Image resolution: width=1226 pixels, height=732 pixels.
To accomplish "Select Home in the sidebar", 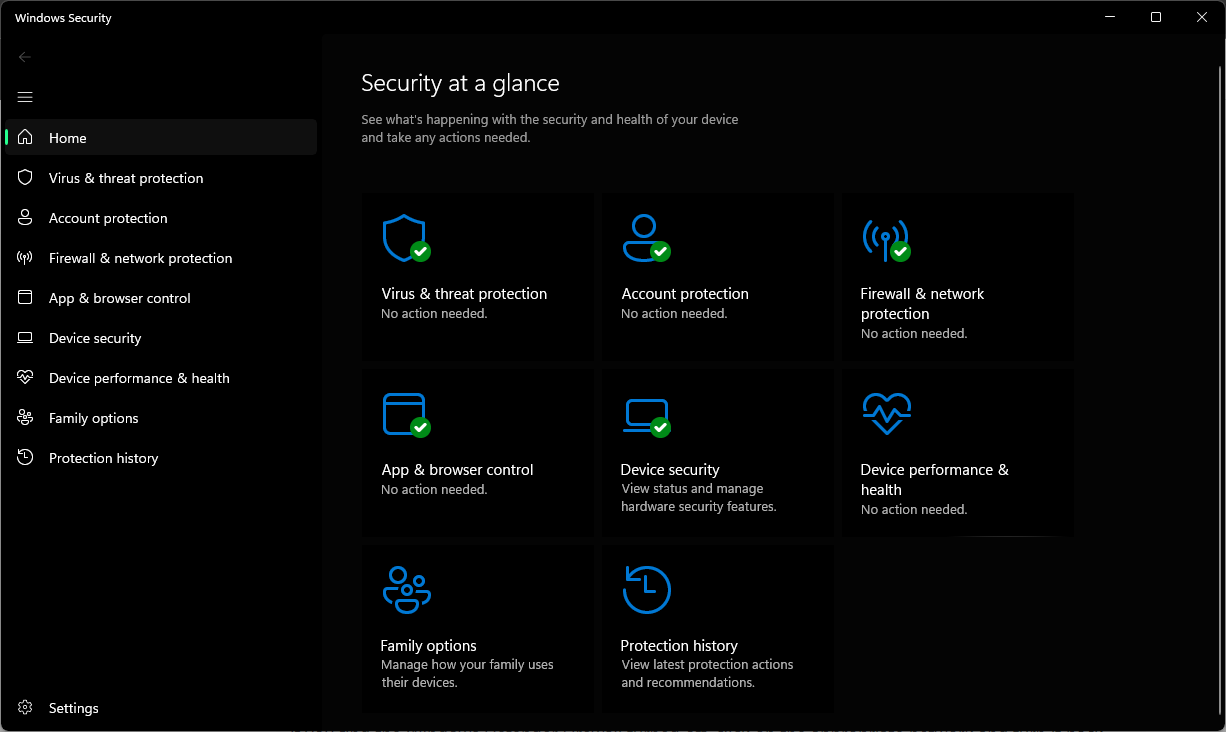I will (x=161, y=137).
